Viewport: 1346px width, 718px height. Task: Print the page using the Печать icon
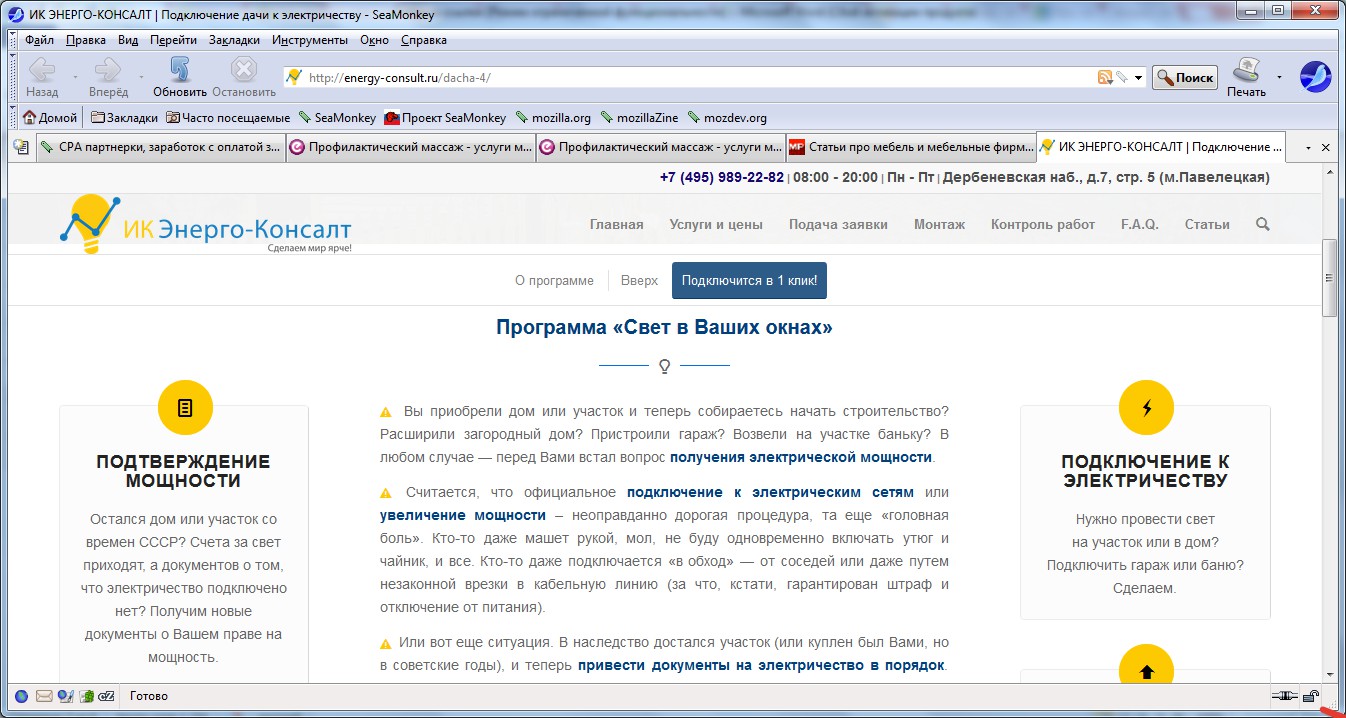coord(1246,76)
